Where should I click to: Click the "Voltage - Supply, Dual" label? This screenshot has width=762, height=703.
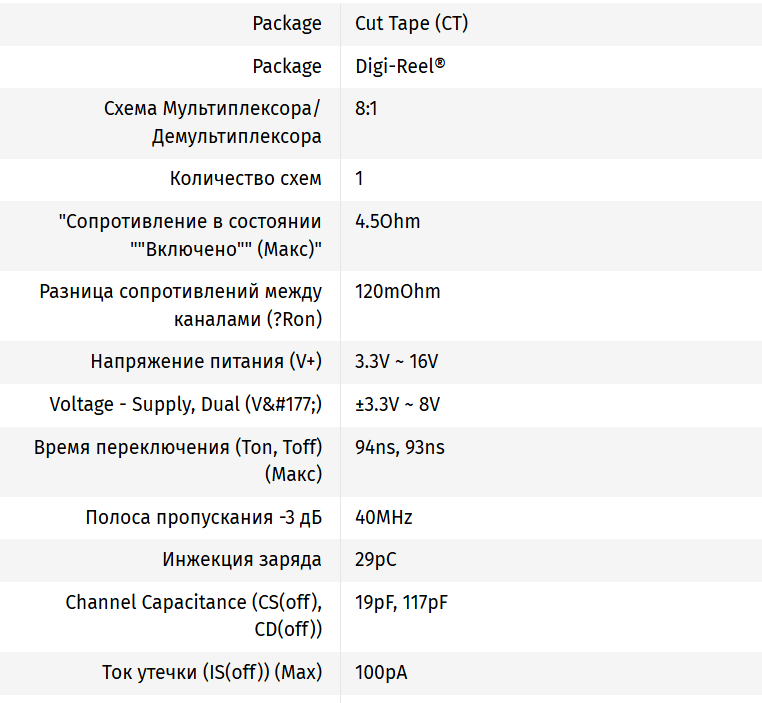pos(186,404)
